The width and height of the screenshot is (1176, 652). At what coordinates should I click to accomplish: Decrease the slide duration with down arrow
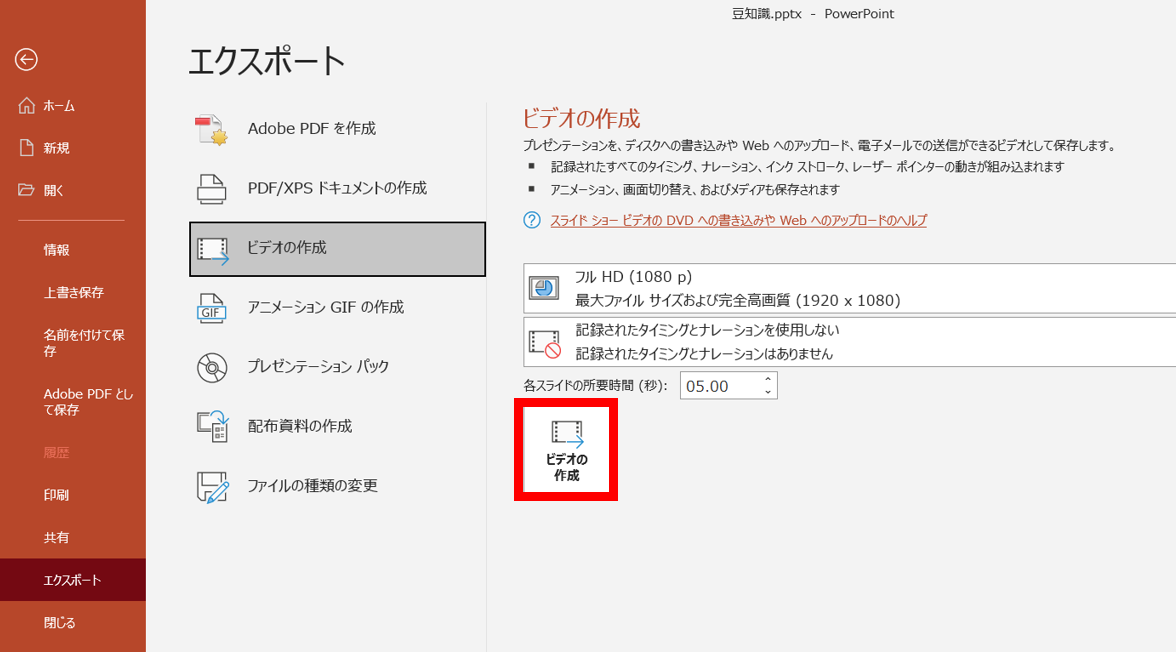pos(768,392)
